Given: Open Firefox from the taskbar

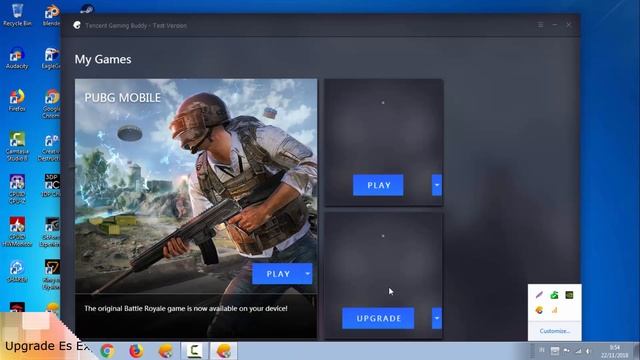Looking at the screenshot, I should (136, 351).
